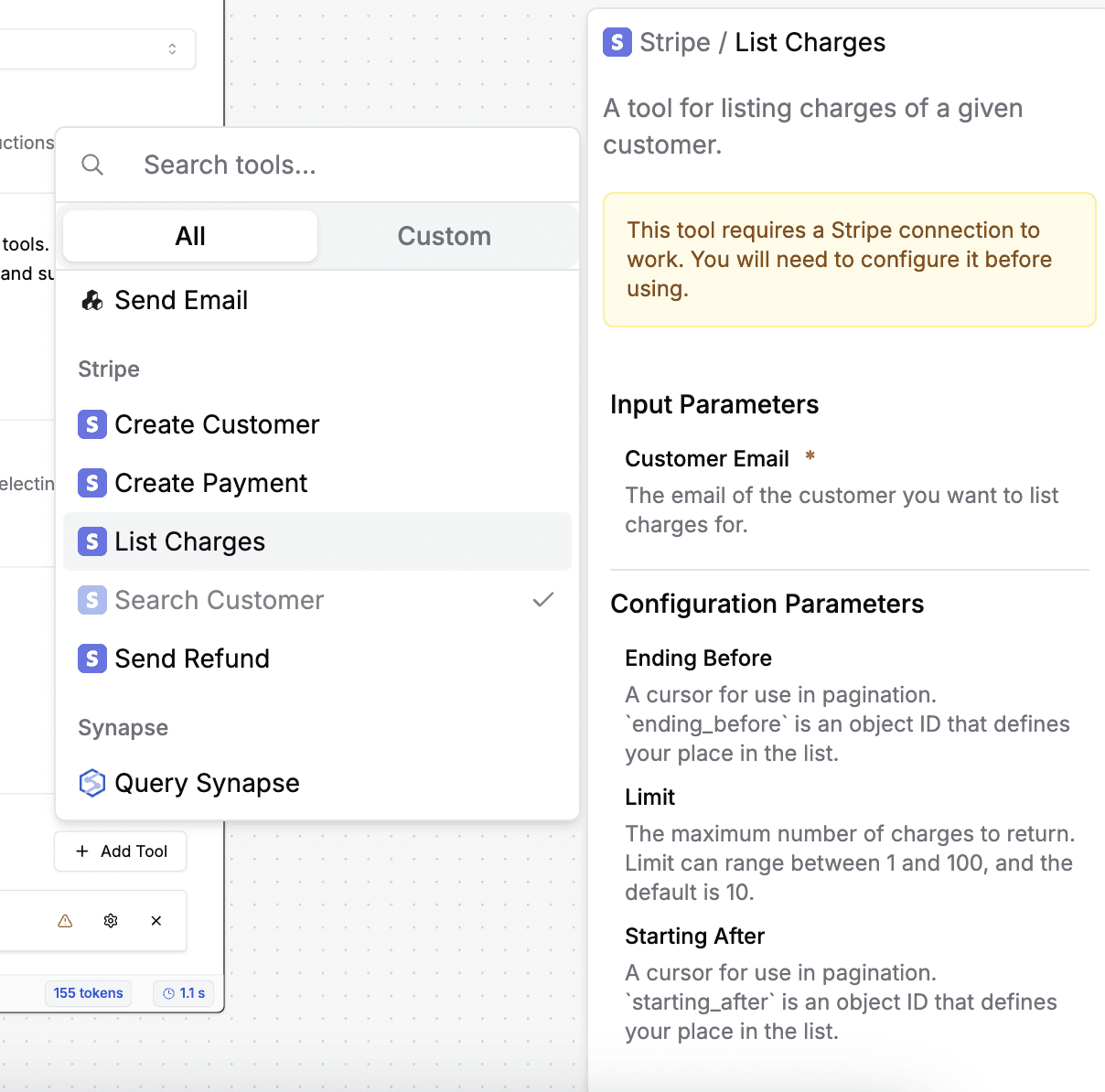Image resolution: width=1105 pixels, height=1092 pixels.
Task: Click the Stripe icon beside Create Customer
Action: (x=92, y=424)
